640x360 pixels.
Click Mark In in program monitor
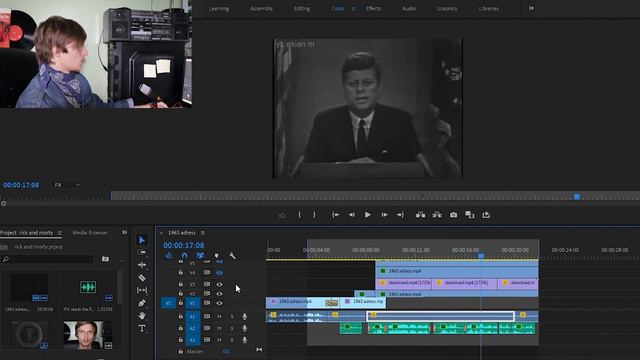pyautogui.click(x=300, y=215)
